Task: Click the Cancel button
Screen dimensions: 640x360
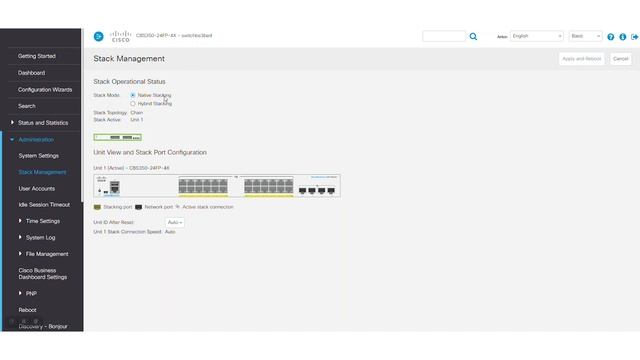Action: pyautogui.click(x=620, y=59)
